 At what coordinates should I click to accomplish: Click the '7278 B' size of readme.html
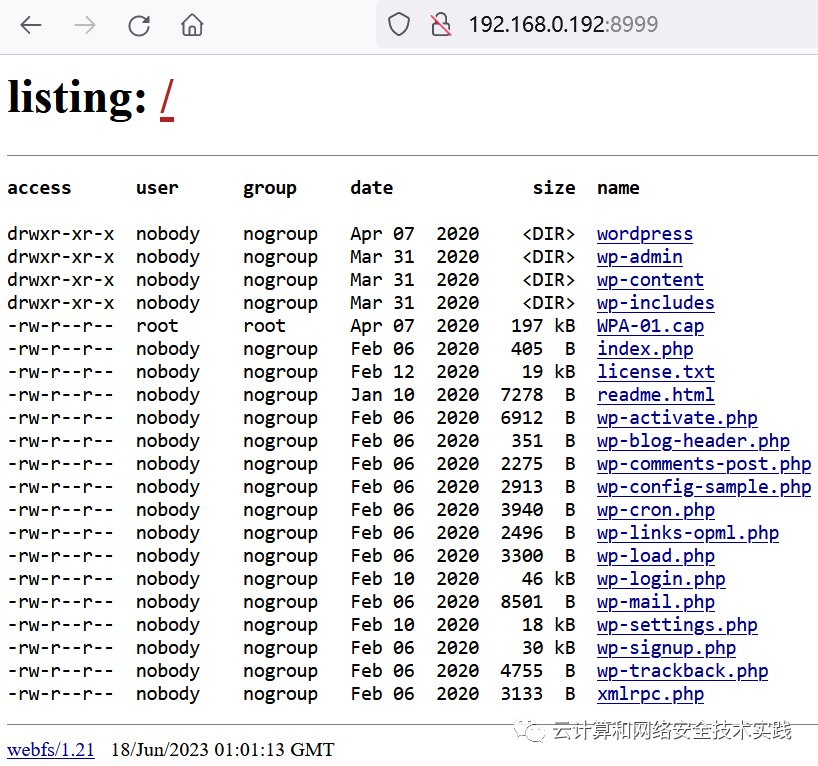pyautogui.click(x=538, y=395)
